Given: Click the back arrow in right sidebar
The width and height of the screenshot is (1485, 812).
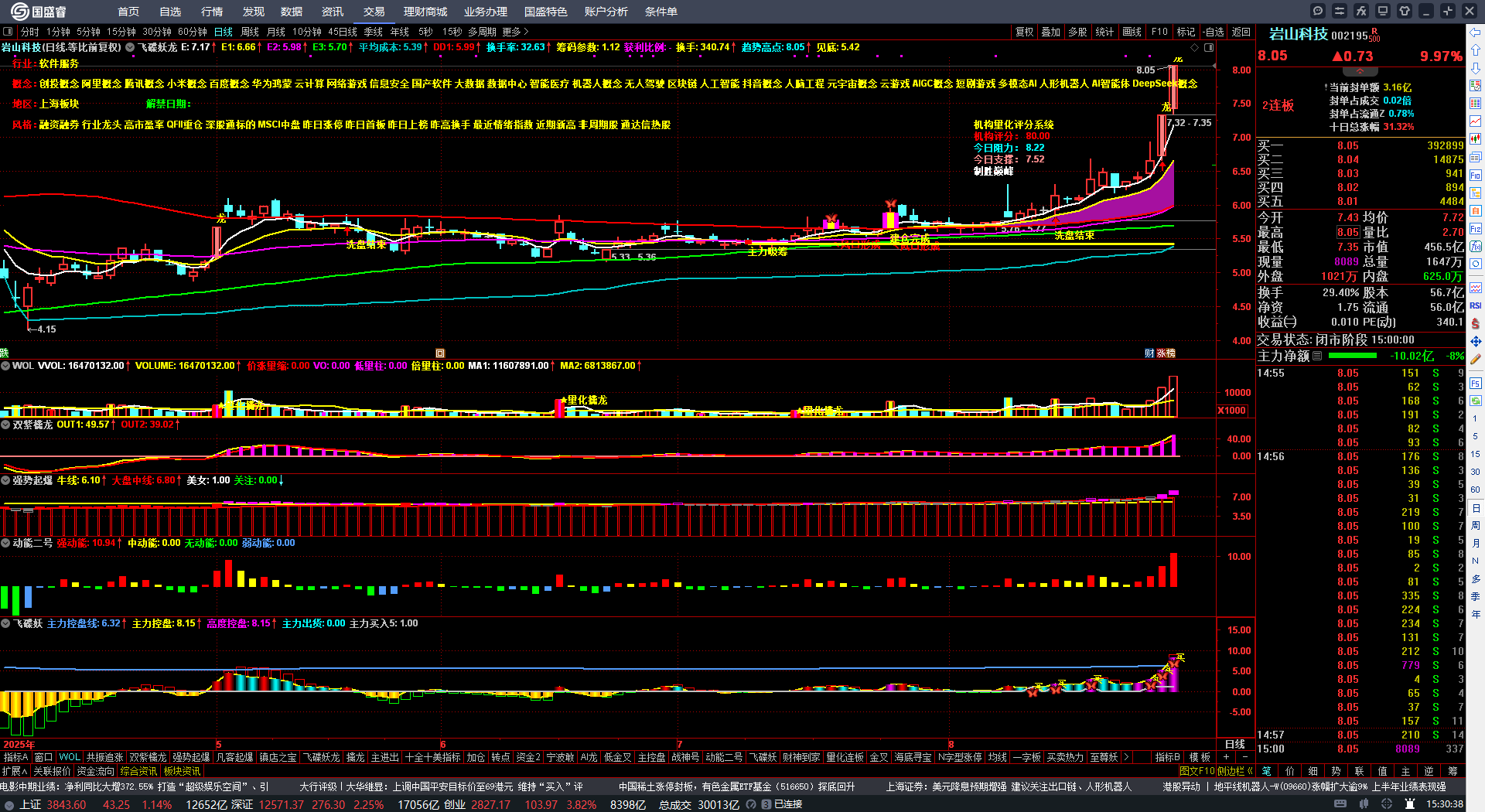Looking at the screenshot, I should (1476, 32).
